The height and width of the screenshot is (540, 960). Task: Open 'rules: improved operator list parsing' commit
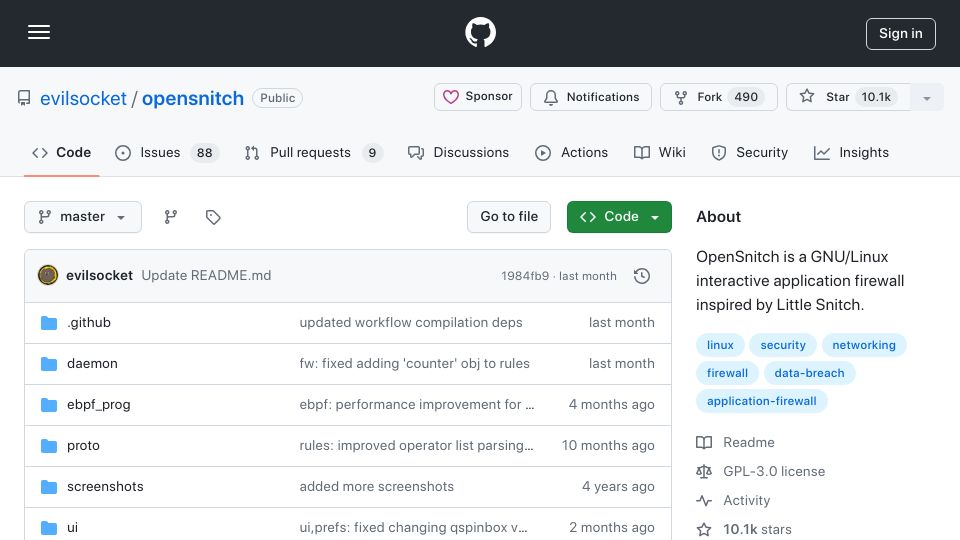click(x=416, y=446)
